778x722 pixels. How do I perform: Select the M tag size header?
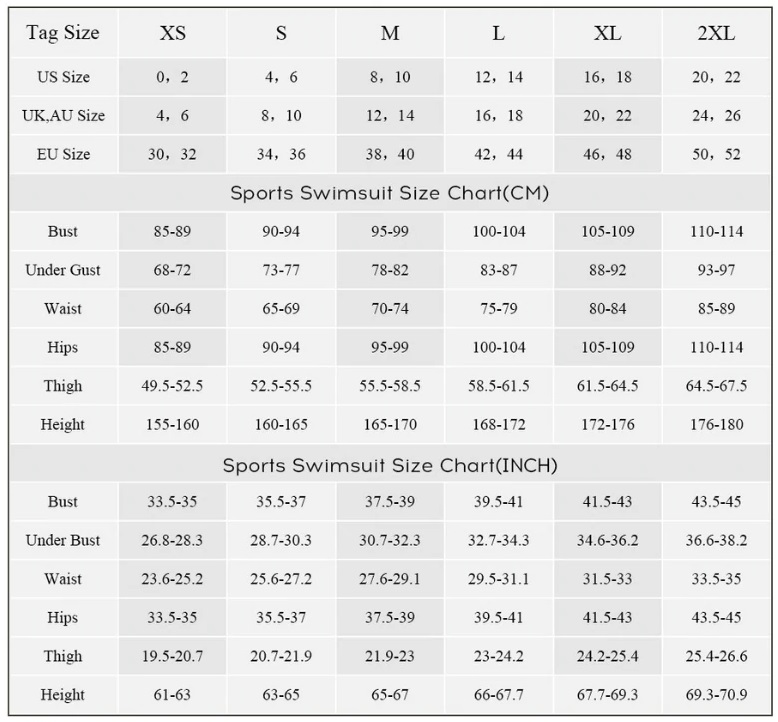pyautogui.click(x=390, y=33)
